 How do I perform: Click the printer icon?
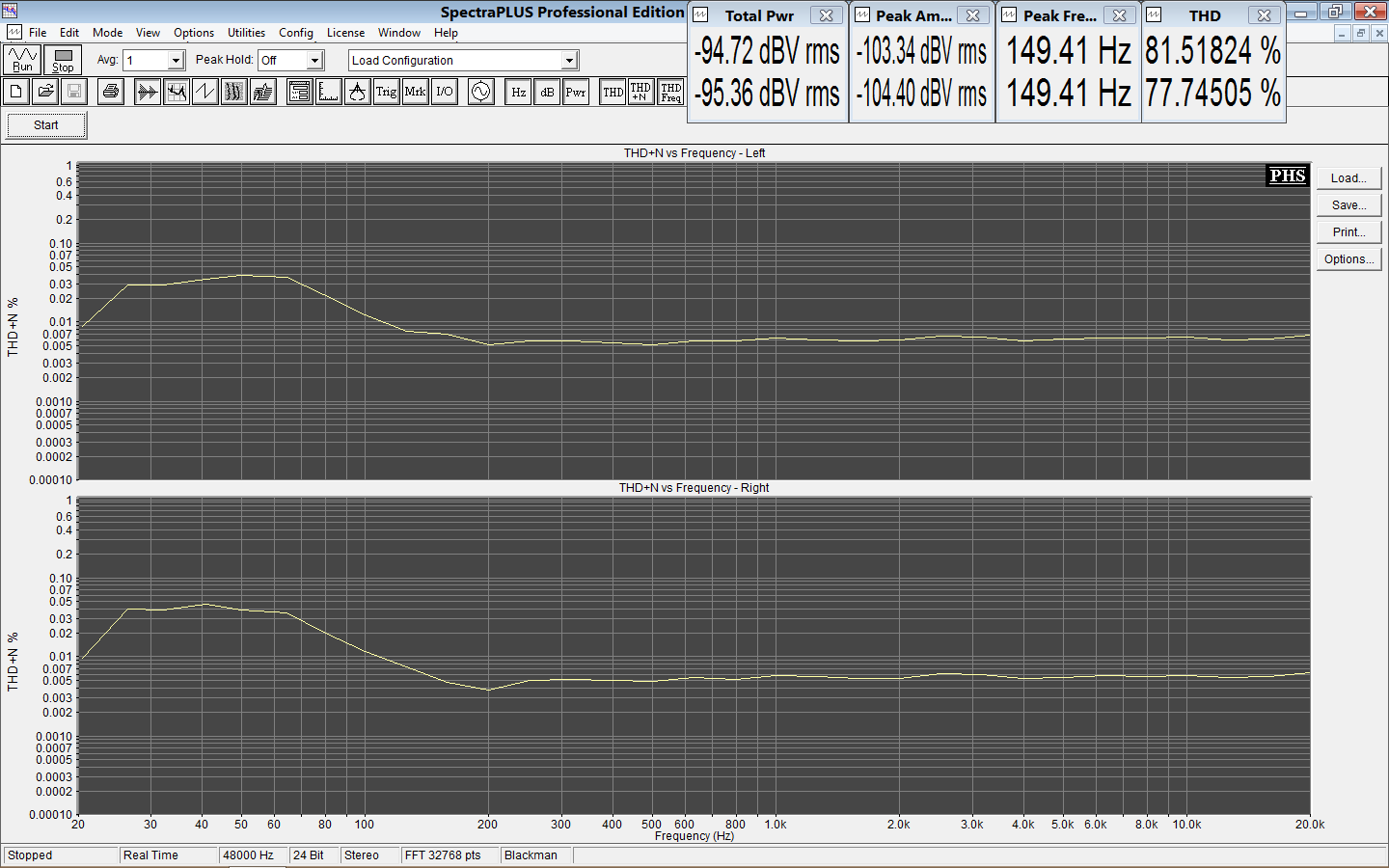coord(111,92)
